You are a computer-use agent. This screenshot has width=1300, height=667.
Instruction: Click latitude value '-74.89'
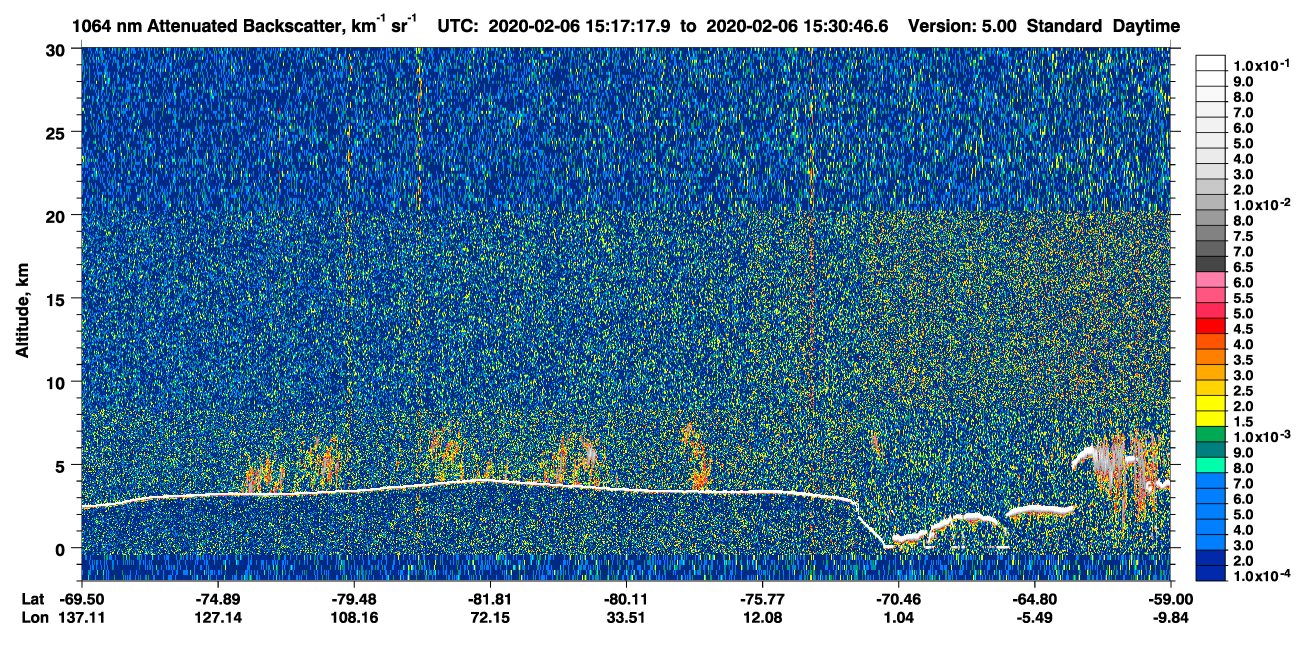(x=218, y=598)
